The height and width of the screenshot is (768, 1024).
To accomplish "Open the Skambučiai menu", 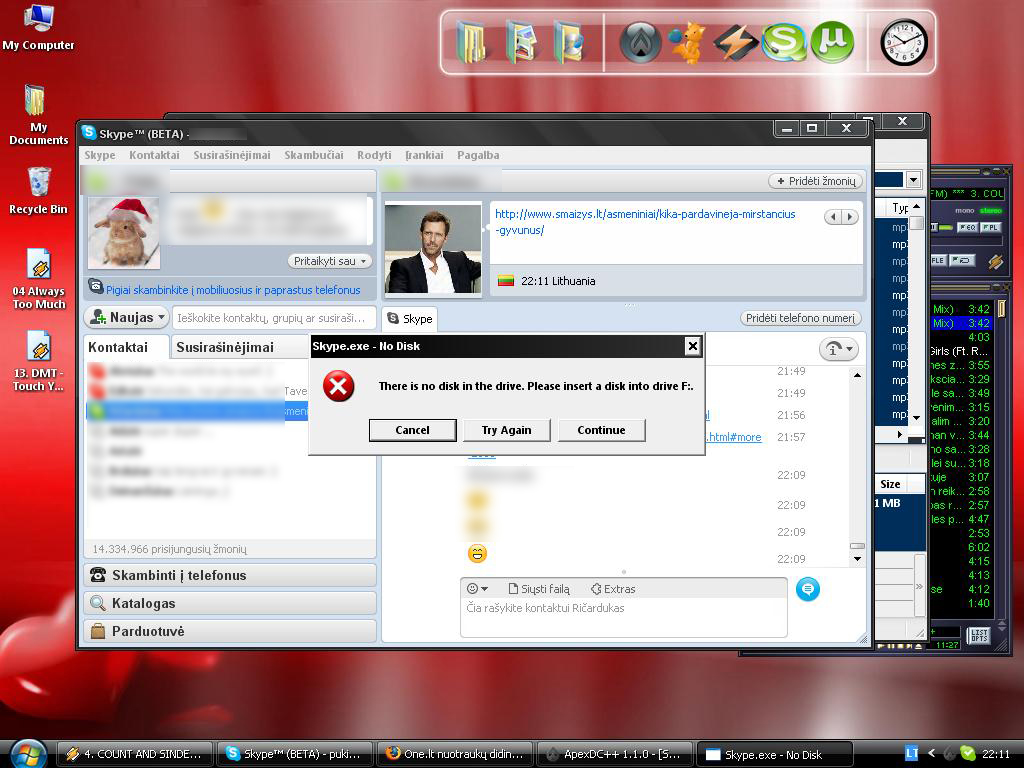I will (x=313, y=155).
